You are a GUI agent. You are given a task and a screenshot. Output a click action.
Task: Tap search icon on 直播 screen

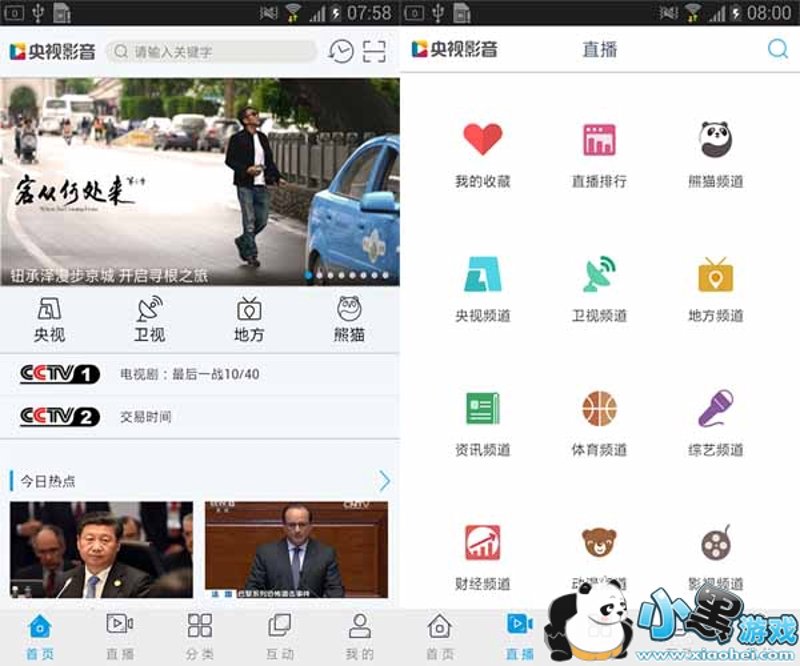[778, 49]
